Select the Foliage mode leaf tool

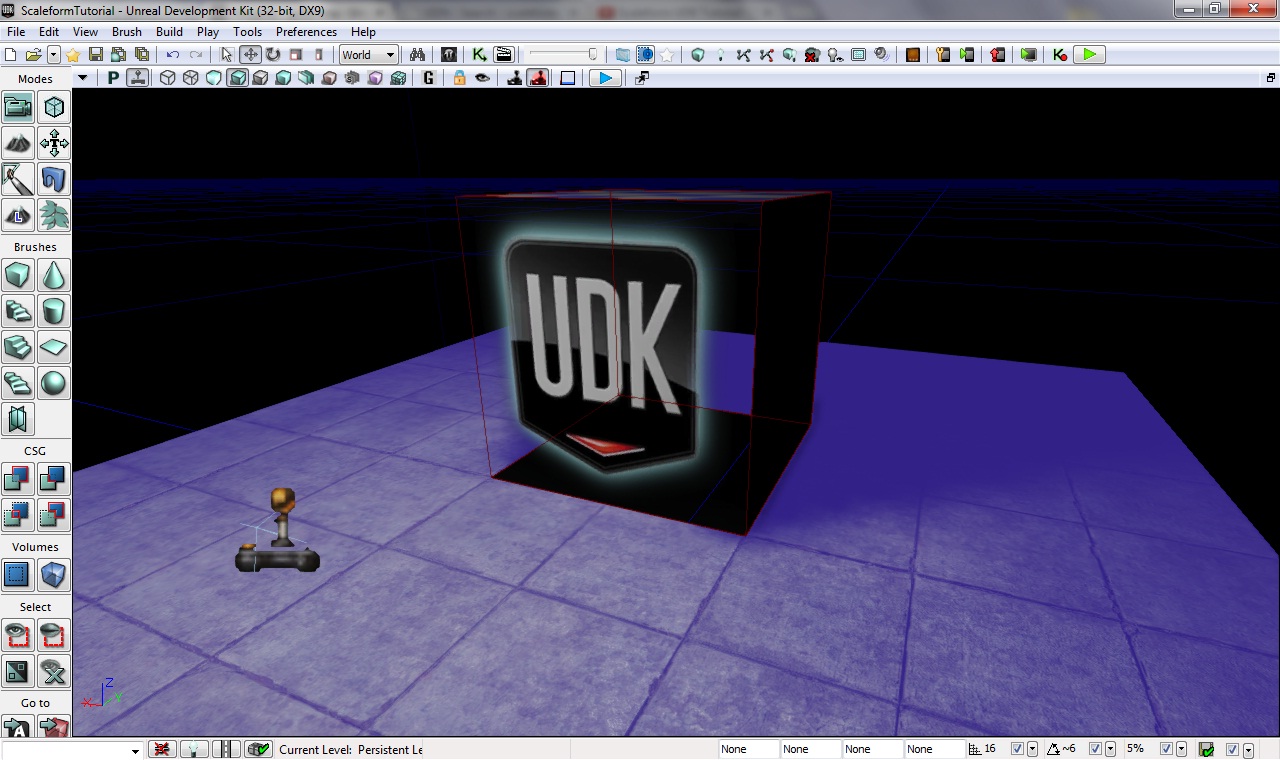coord(54,216)
